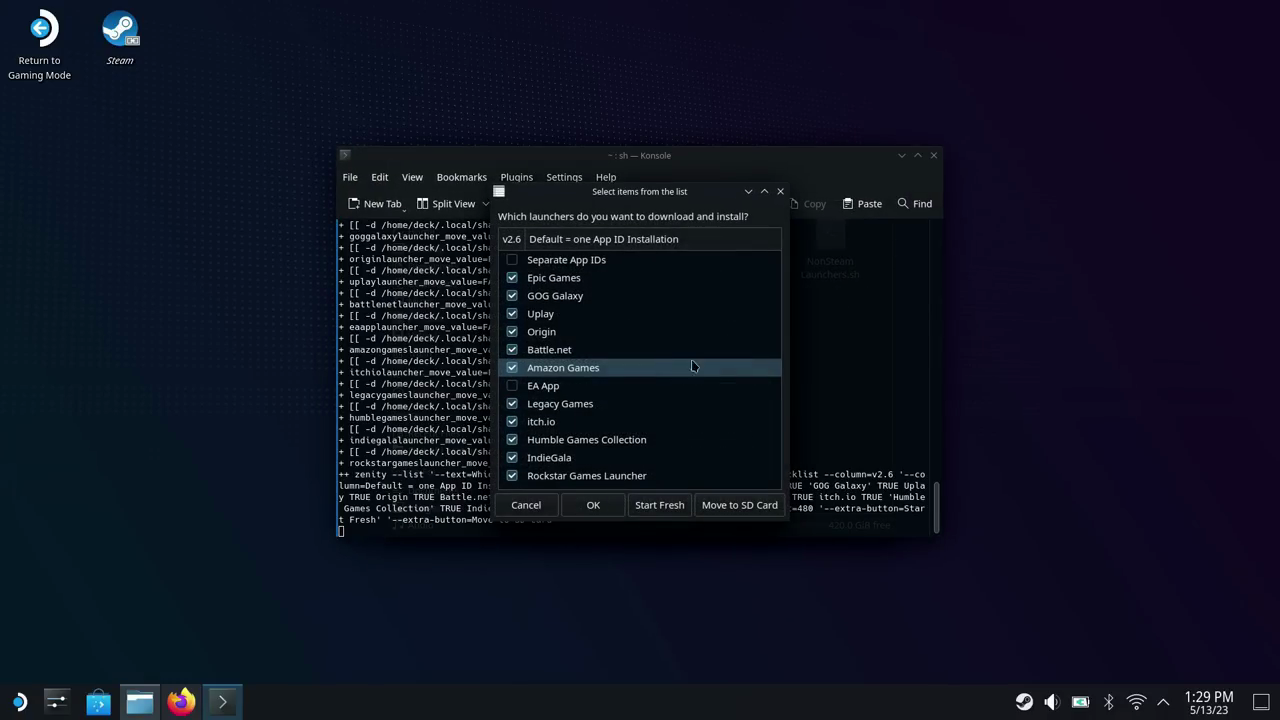Viewport: 1280px width, 720px height.
Task: Select 'Rockstar Games Launcher' row text
Action: click(587, 476)
